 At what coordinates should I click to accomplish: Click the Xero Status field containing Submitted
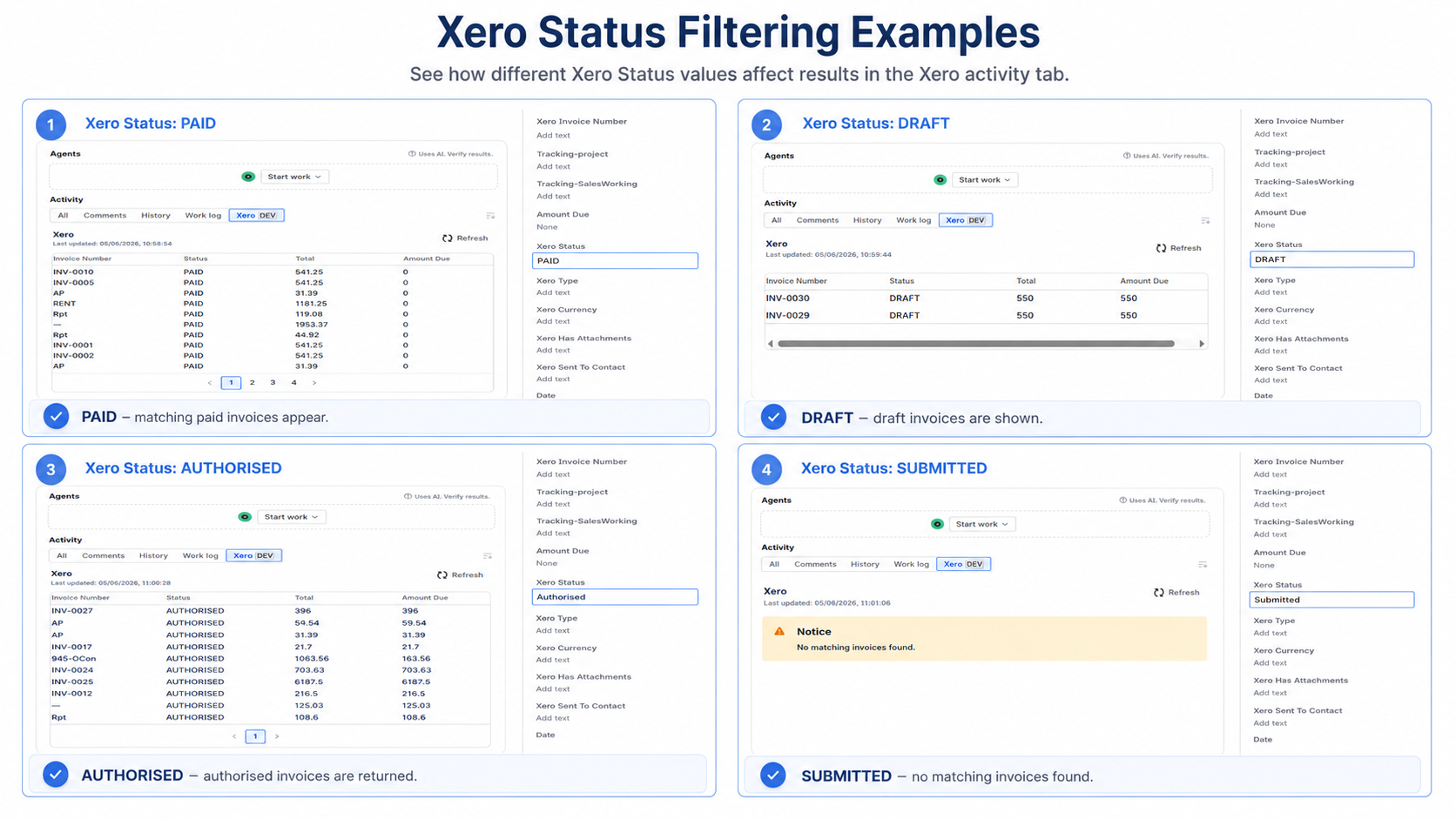(1331, 600)
